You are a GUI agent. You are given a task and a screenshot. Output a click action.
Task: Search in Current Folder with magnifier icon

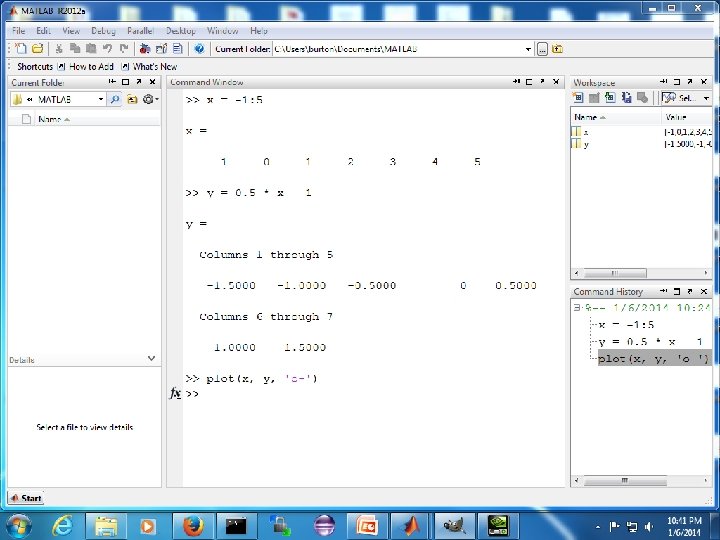(x=115, y=99)
